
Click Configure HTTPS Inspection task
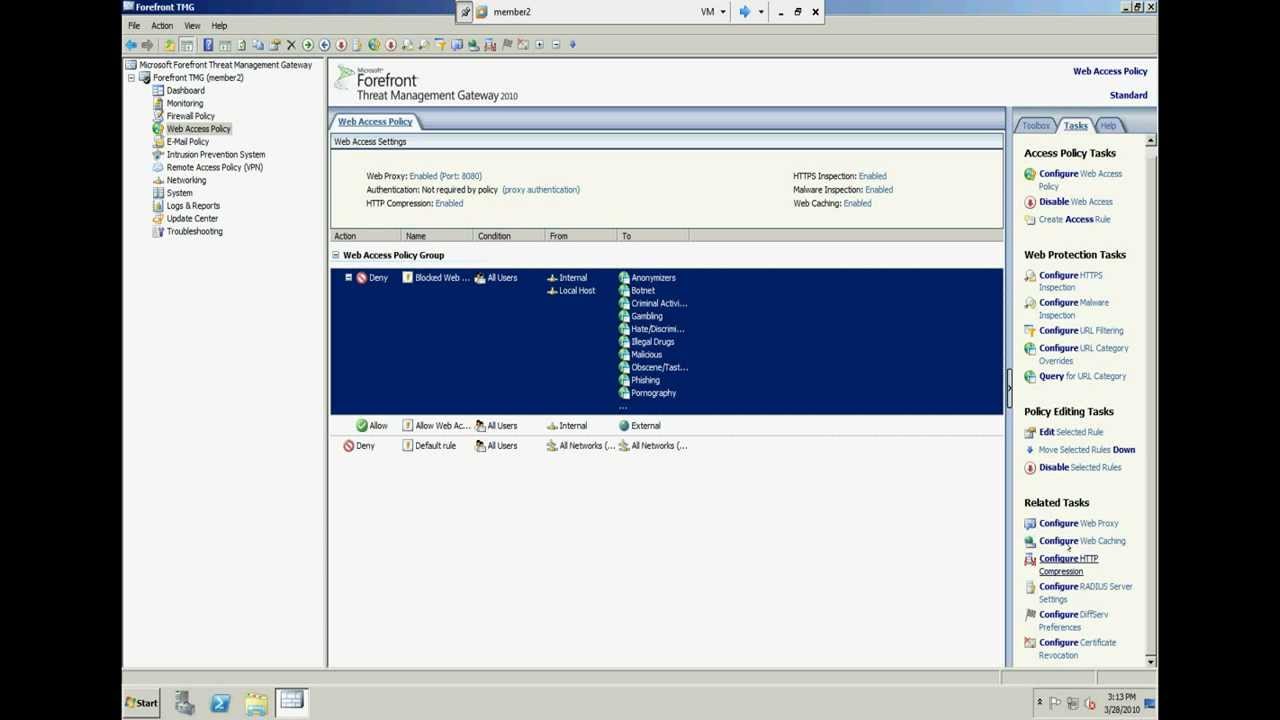click(x=1070, y=281)
